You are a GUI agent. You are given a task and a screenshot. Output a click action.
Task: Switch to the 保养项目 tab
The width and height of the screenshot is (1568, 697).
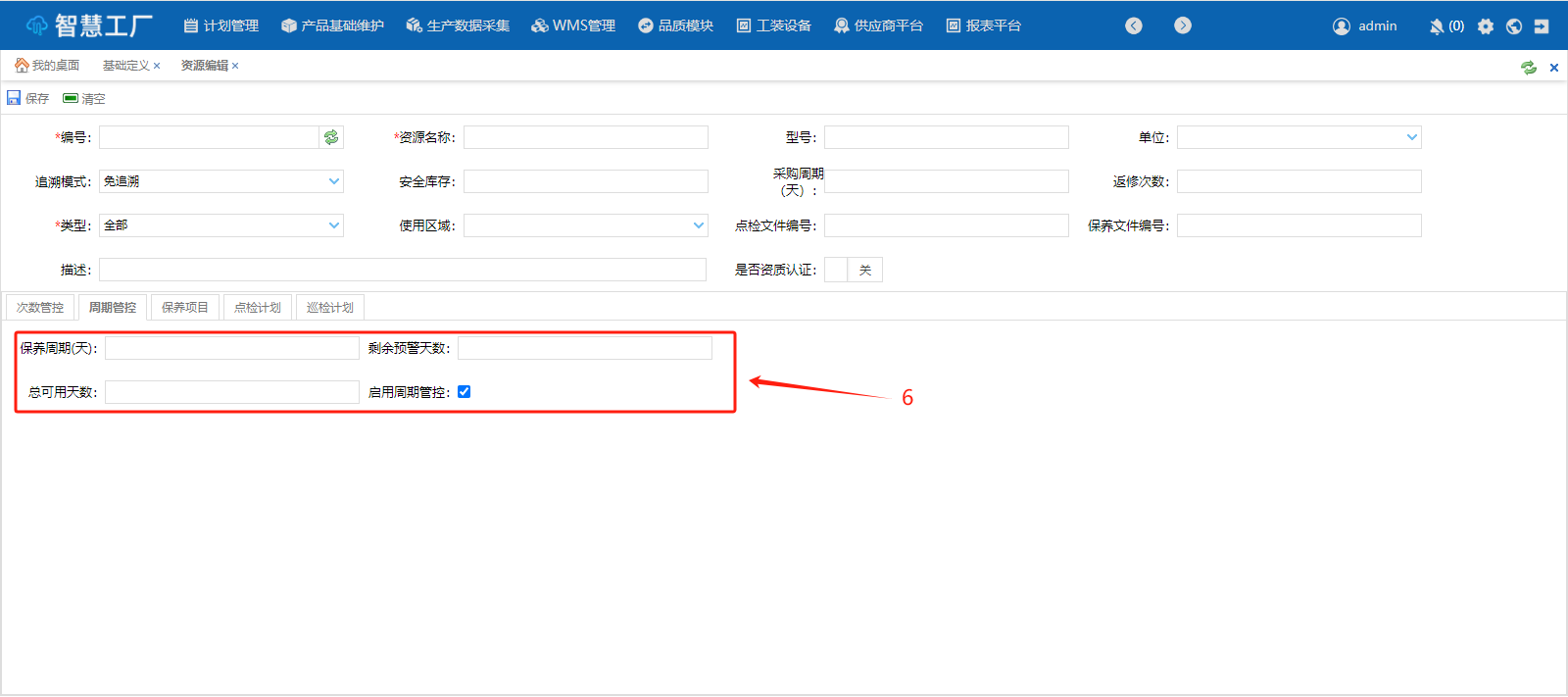(185, 308)
